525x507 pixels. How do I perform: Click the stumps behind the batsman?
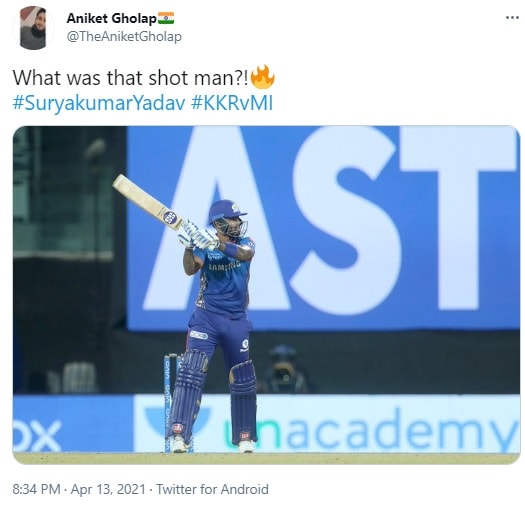(x=171, y=402)
